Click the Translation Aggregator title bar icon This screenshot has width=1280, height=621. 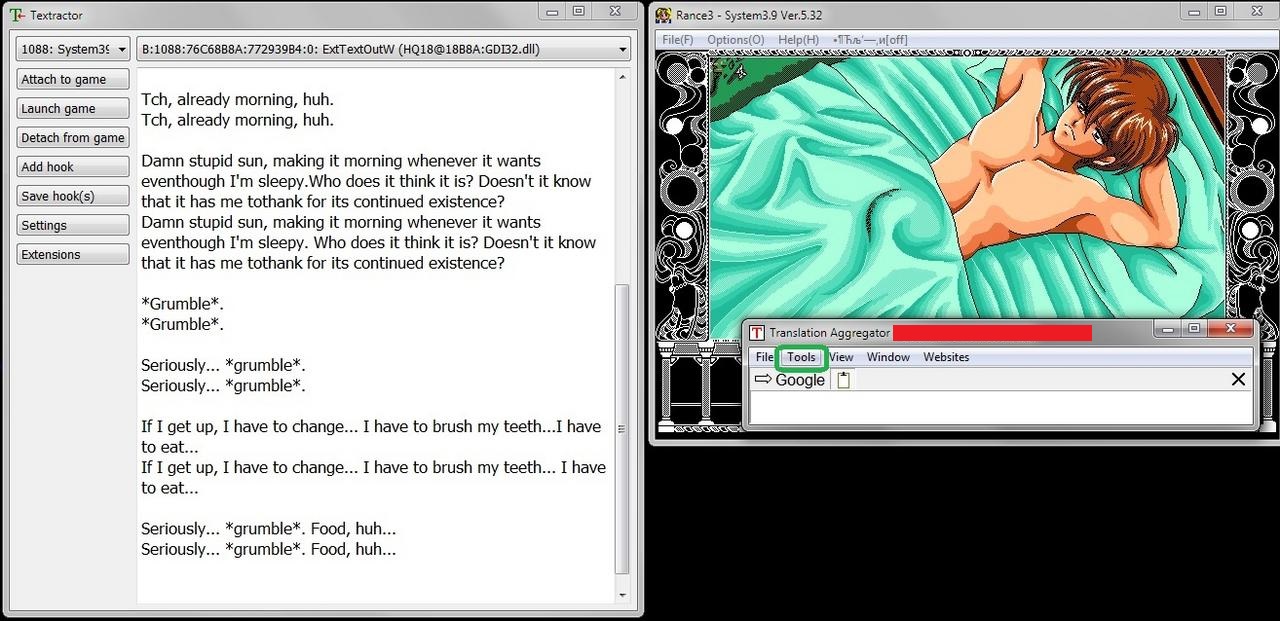[757, 332]
